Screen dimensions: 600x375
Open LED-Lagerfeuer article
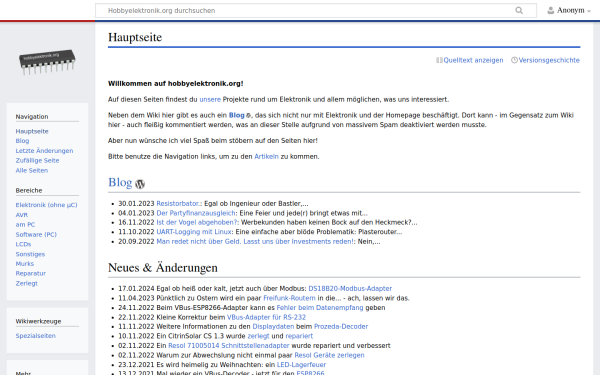[302, 365]
